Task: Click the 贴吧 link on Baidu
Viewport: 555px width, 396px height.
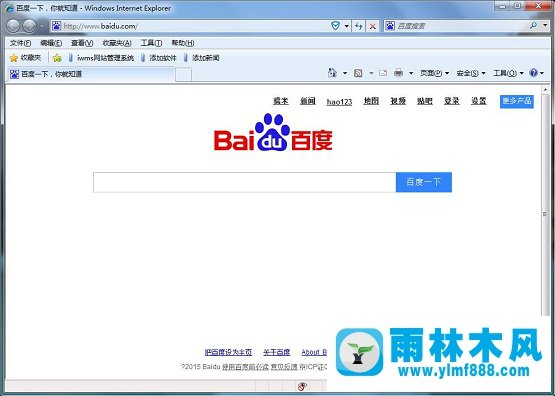Action: tap(424, 101)
